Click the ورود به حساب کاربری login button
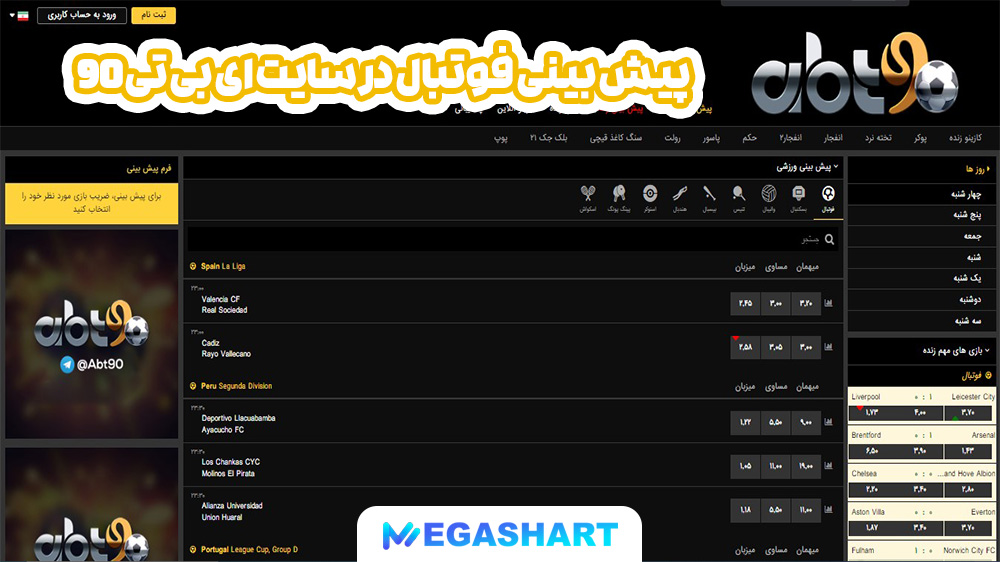Viewport: 1000px width, 562px height. pyautogui.click(x=82, y=15)
